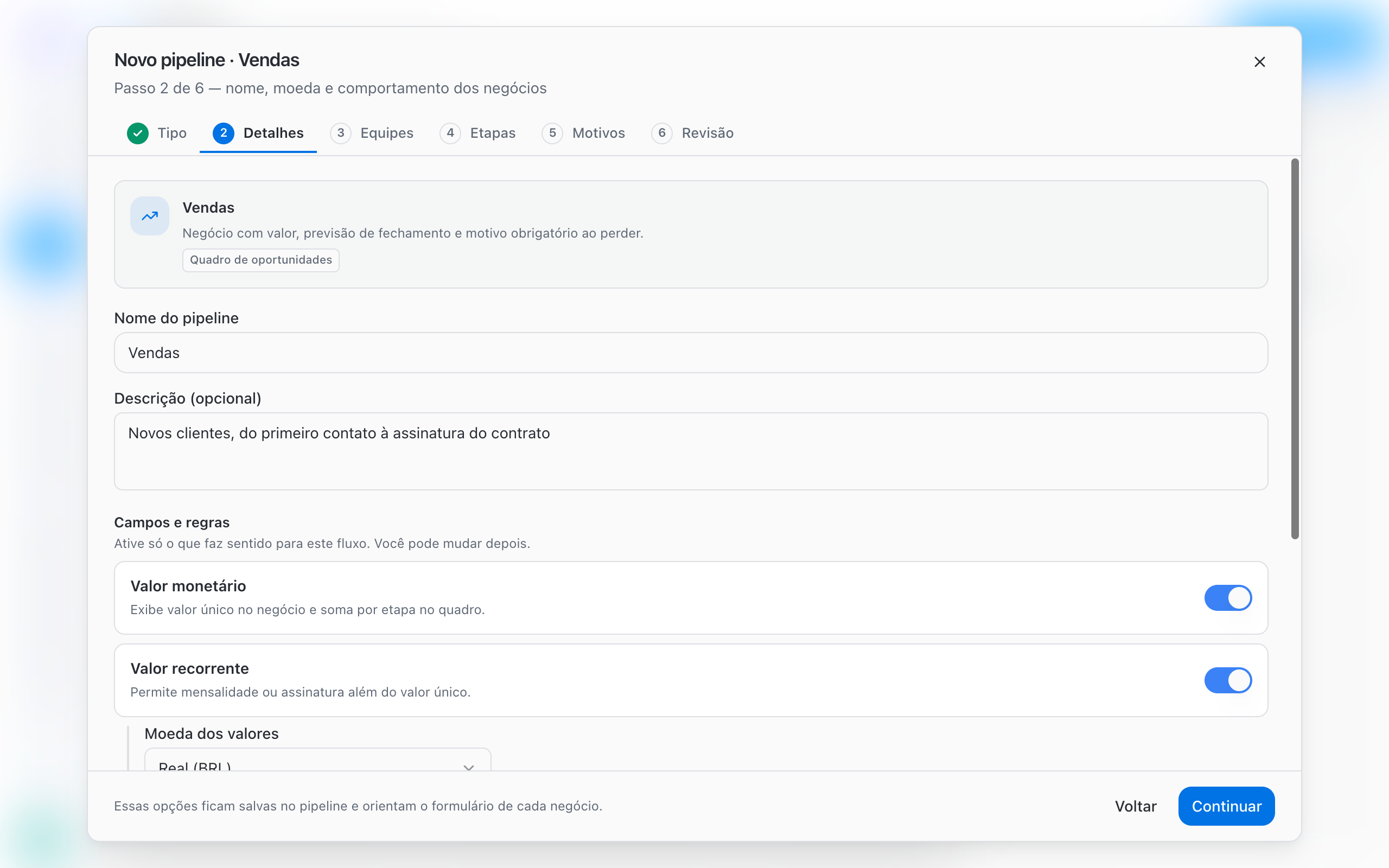Viewport: 1389px width, 868px height.
Task: Click into the Descrição text area
Action: coord(691,451)
